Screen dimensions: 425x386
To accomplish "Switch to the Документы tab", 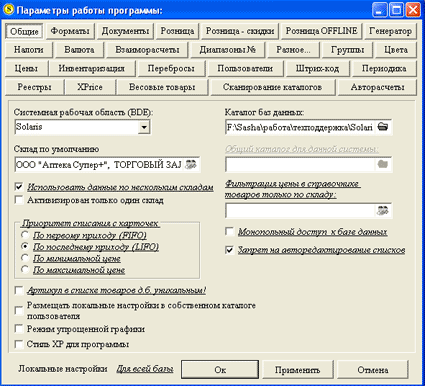I will (125, 31).
